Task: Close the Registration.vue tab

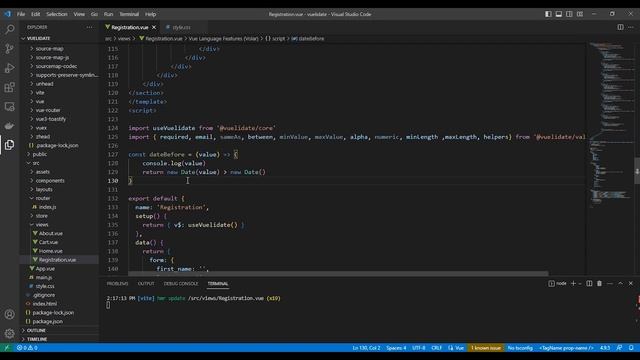Action: 154,27
